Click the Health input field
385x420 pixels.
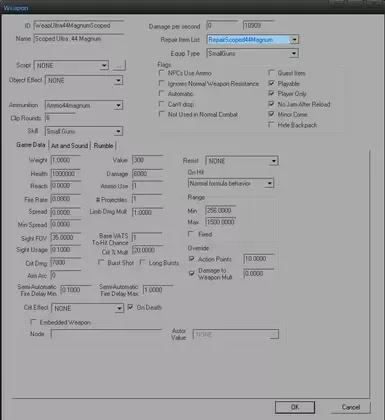coord(66,174)
